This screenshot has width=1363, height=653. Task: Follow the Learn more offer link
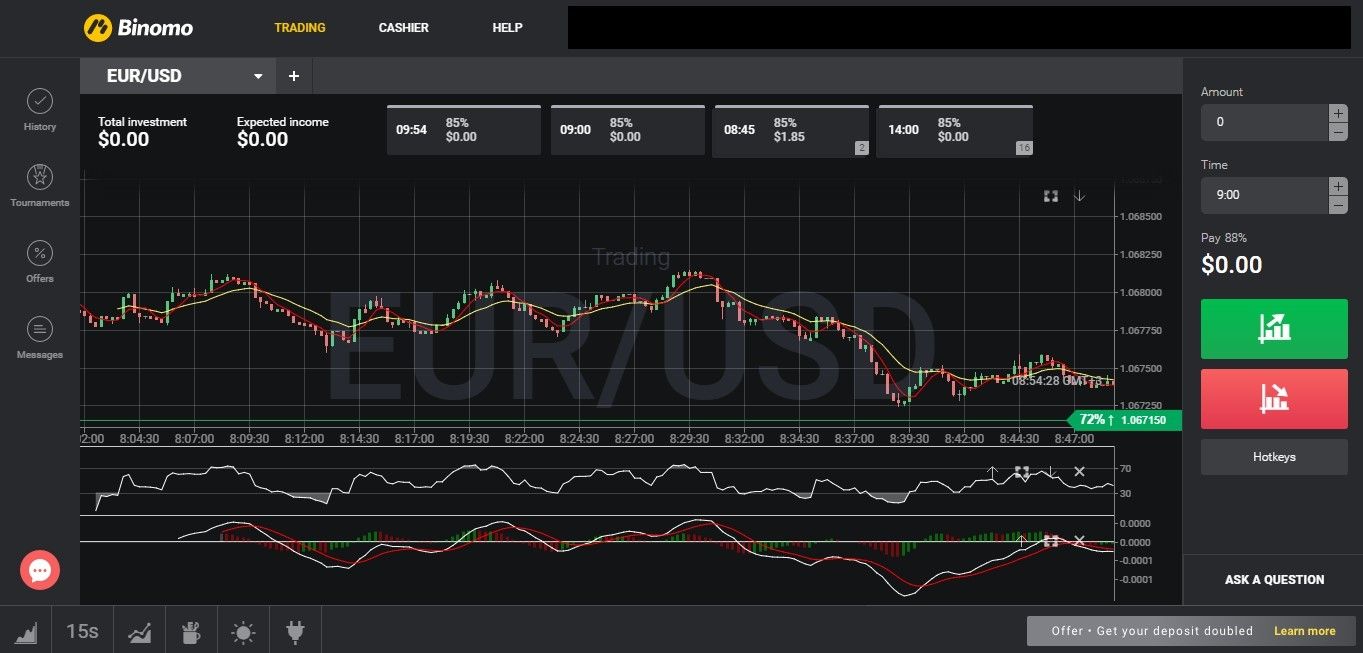pyautogui.click(x=1304, y=631)
